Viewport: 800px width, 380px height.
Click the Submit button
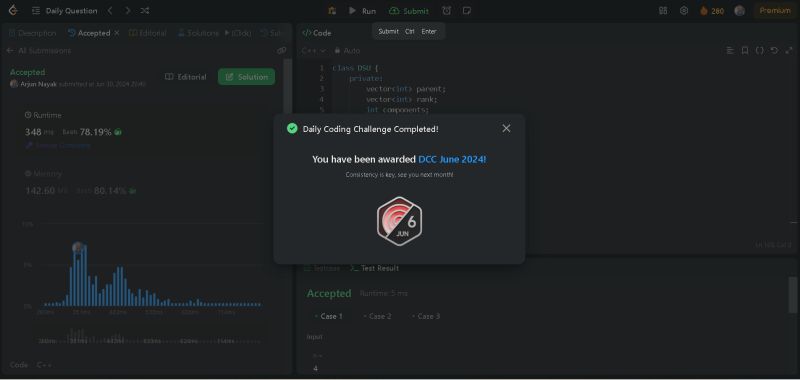[x=409, y=11]
